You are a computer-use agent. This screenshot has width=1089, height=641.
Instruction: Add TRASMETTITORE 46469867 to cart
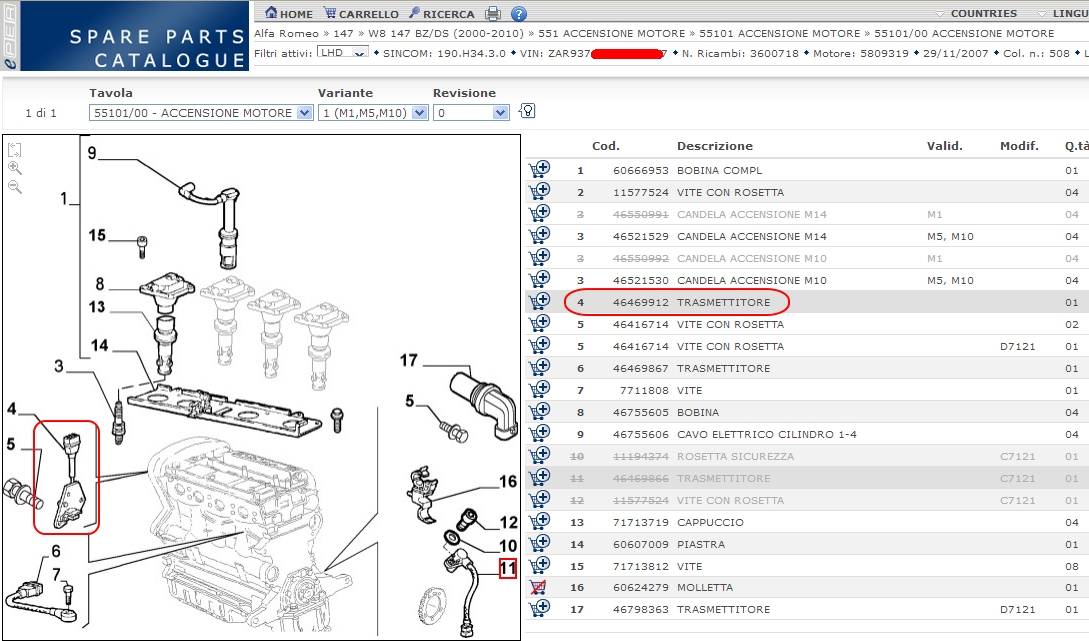pyautogui.click(x=539, y=367)
